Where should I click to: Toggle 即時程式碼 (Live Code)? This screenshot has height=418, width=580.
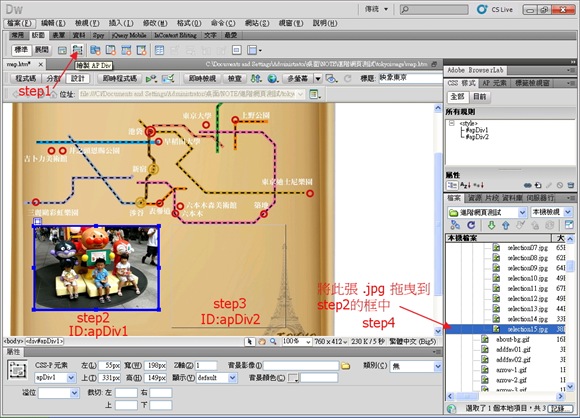(x=119, y=78)
